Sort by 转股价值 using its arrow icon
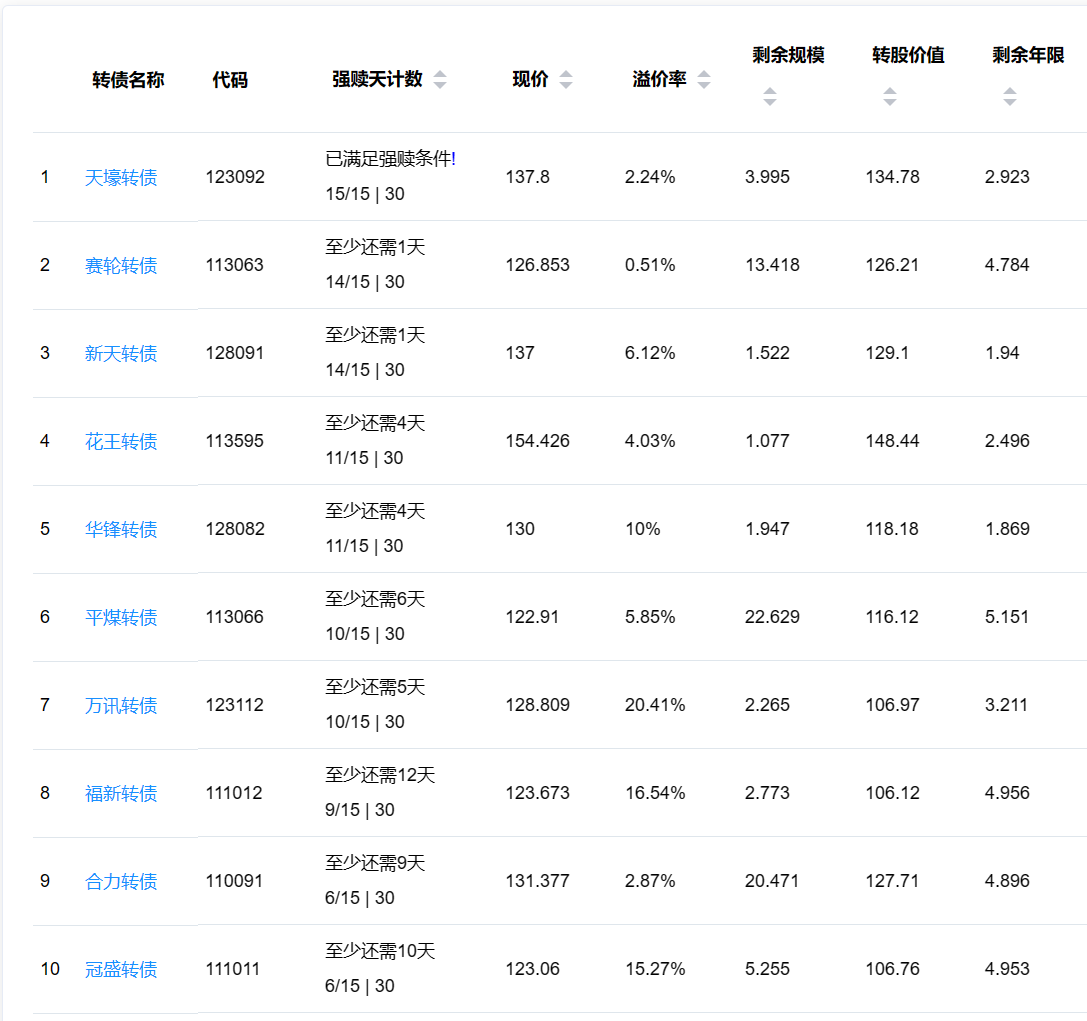 click(889, 97)
